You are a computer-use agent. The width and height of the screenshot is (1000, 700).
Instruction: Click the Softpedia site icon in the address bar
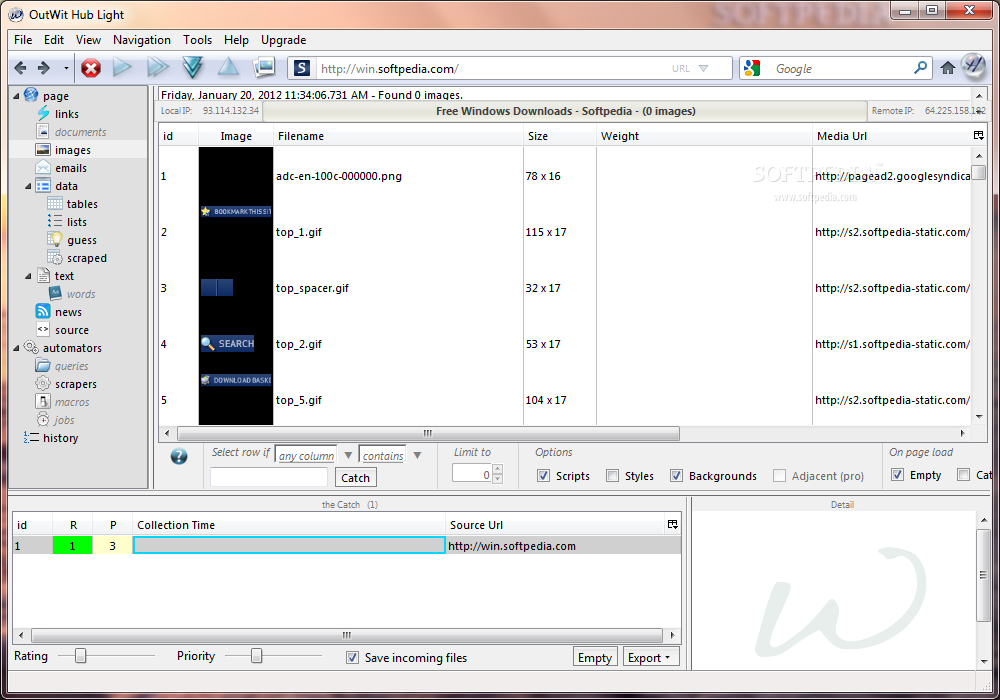point(302,68)
